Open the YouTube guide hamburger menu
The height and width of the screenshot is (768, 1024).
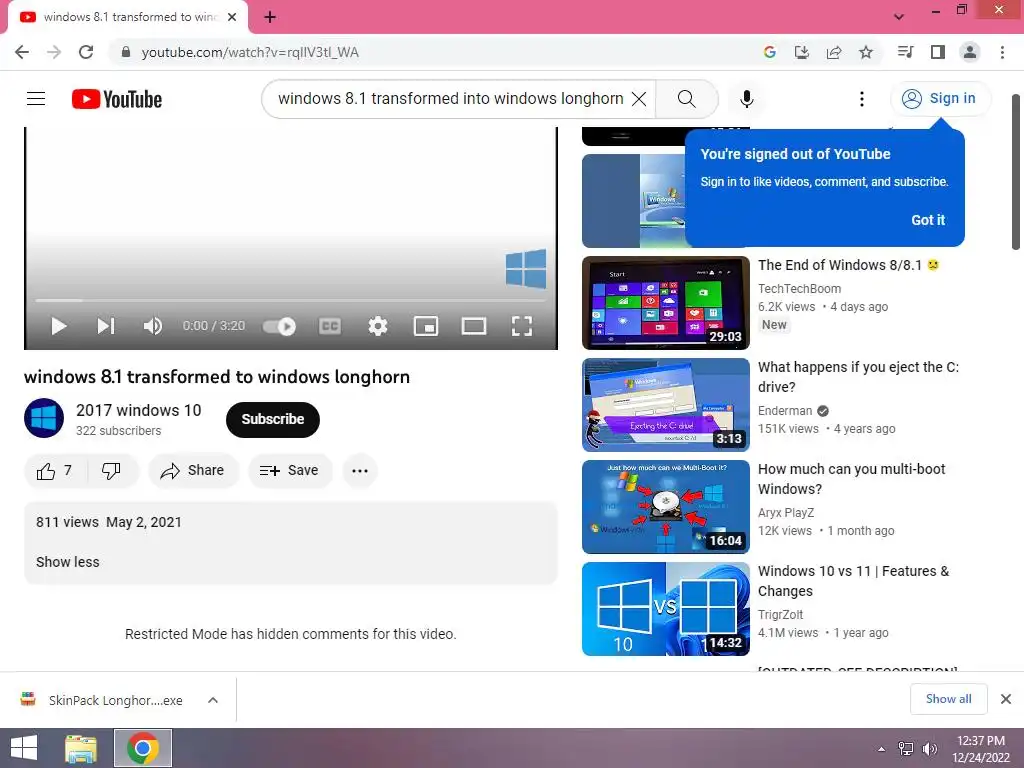coord(36,99)
